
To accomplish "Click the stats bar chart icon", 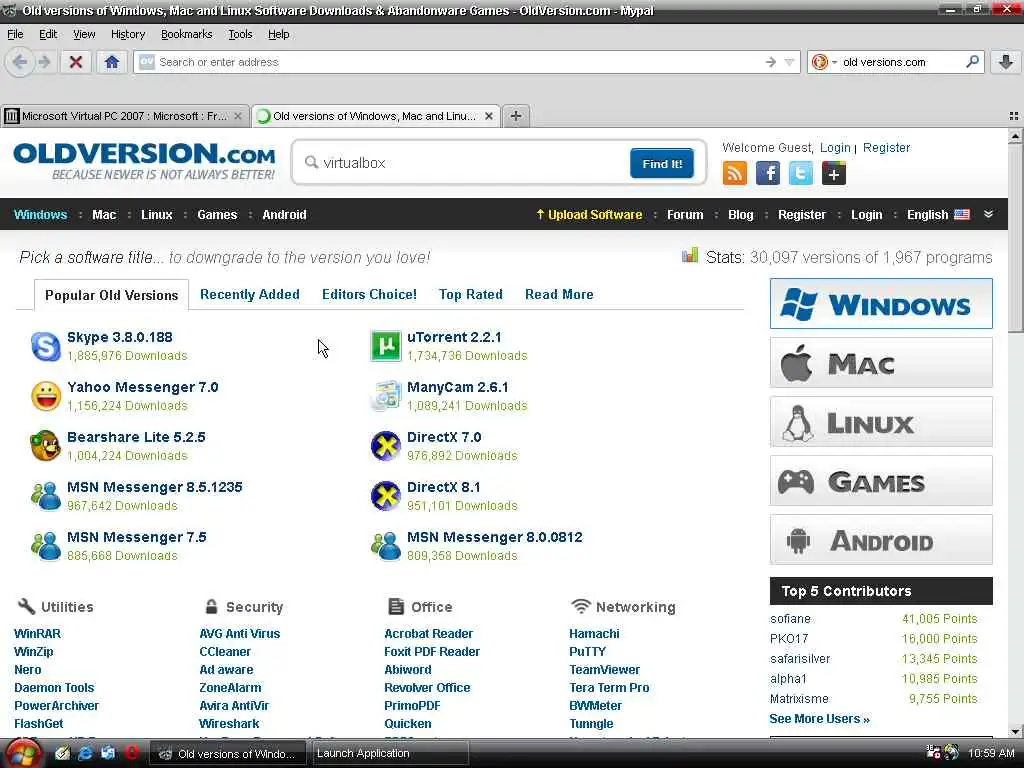I will tap(690, 255).
